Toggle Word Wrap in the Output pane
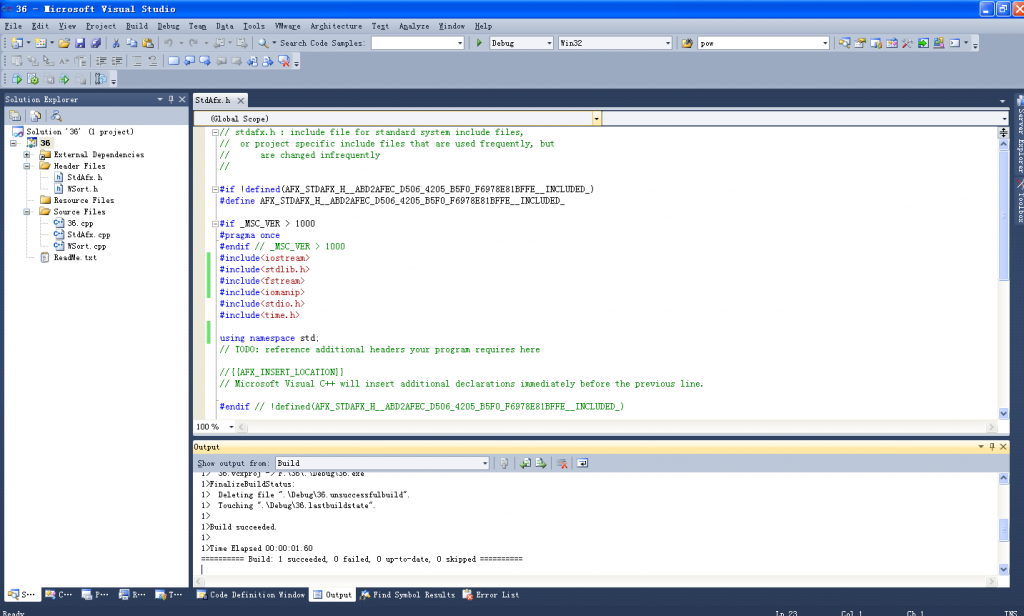 point(582,463)
